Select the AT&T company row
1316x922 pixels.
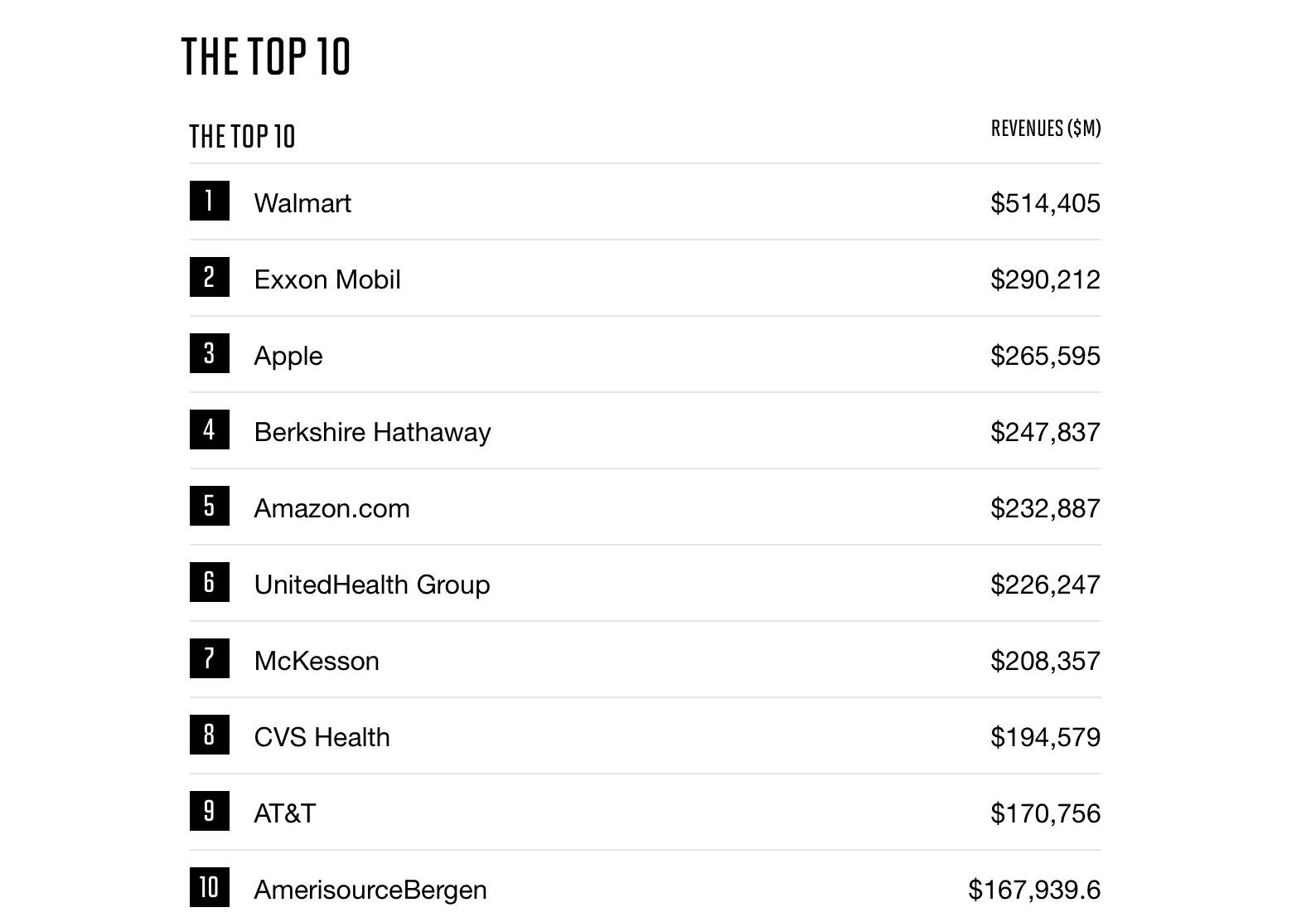(x=645, y=813)
